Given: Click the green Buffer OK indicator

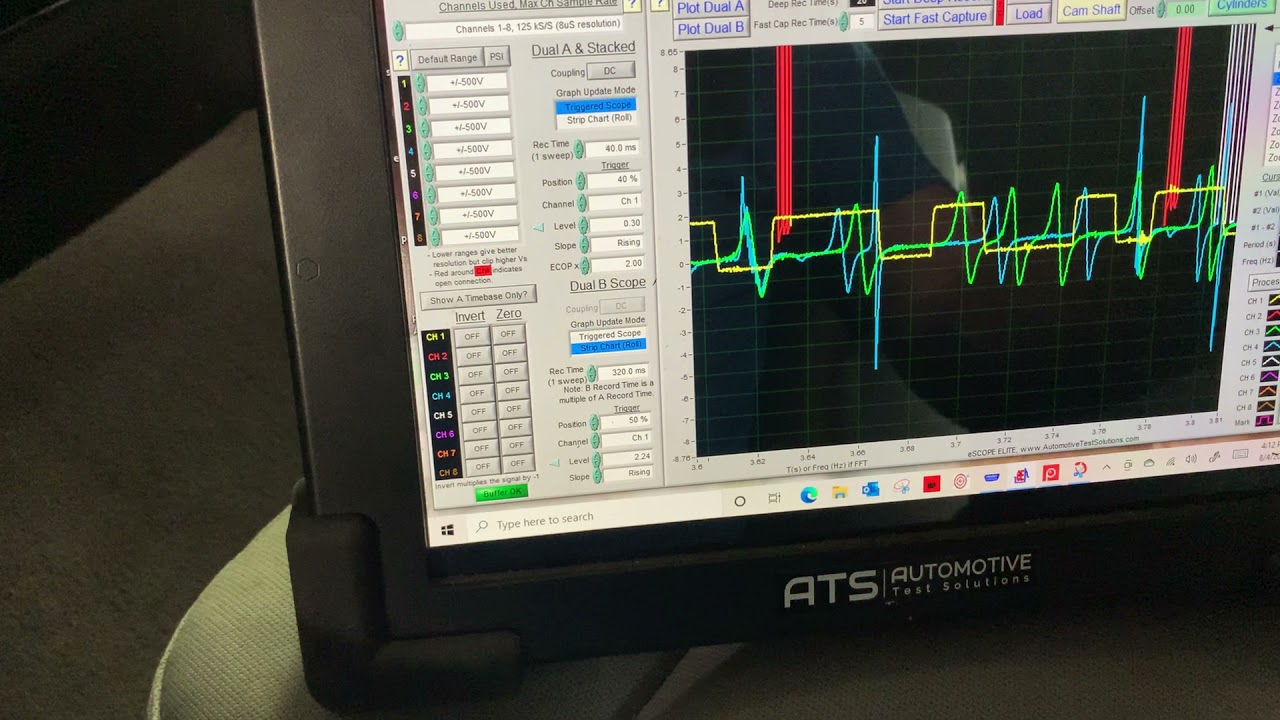Looking at the screenshot, I should click(500, 493).
